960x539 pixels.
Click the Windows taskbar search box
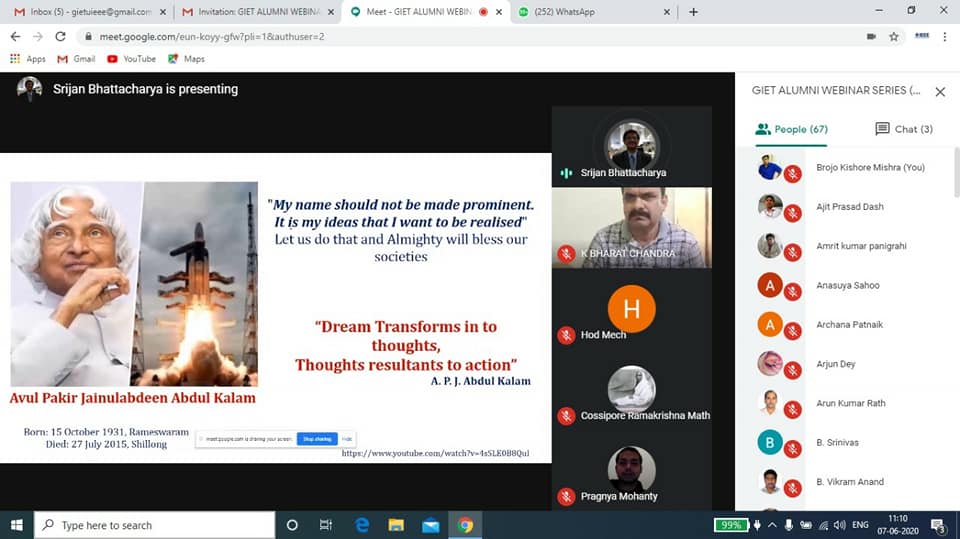pos(155,525)
